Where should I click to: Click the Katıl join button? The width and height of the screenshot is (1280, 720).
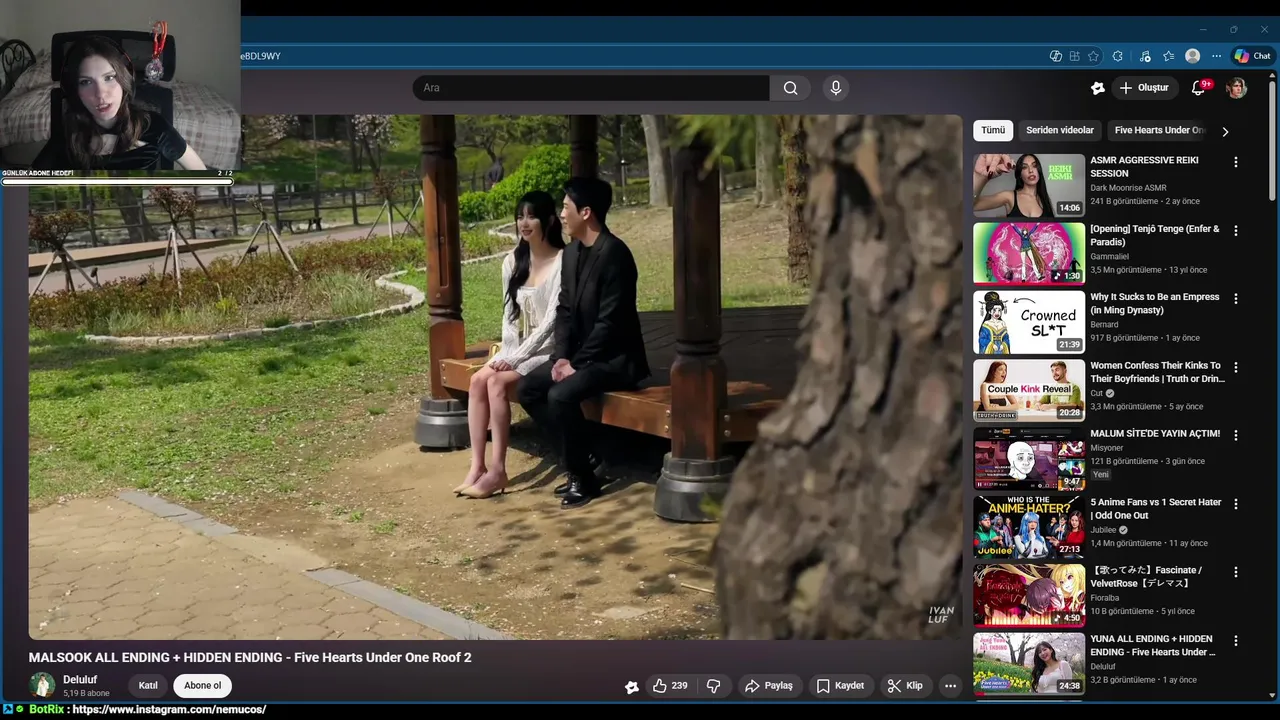point(148,686)
